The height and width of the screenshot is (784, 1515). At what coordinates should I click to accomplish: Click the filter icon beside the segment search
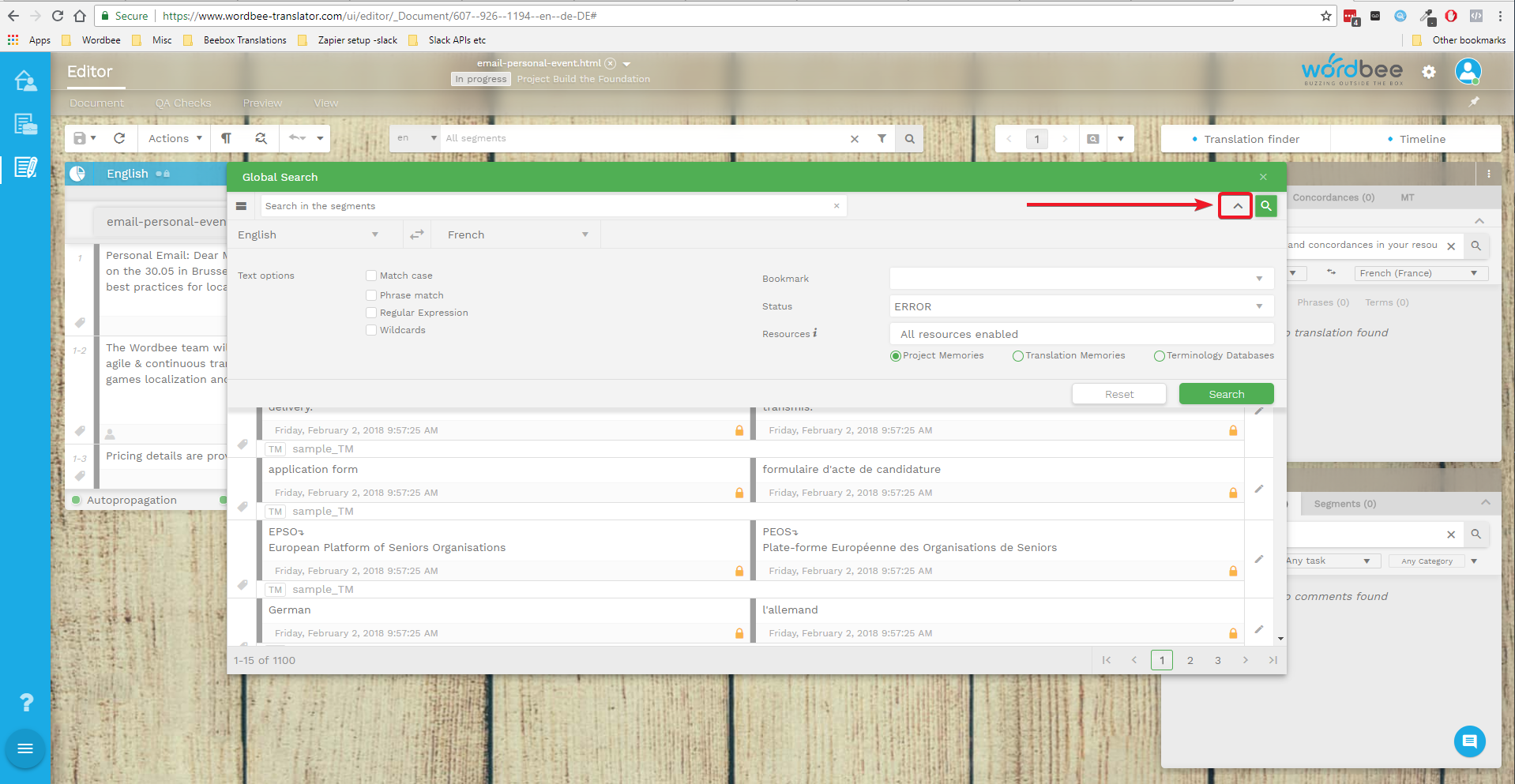pyautogui.click(x=882, y=138)
